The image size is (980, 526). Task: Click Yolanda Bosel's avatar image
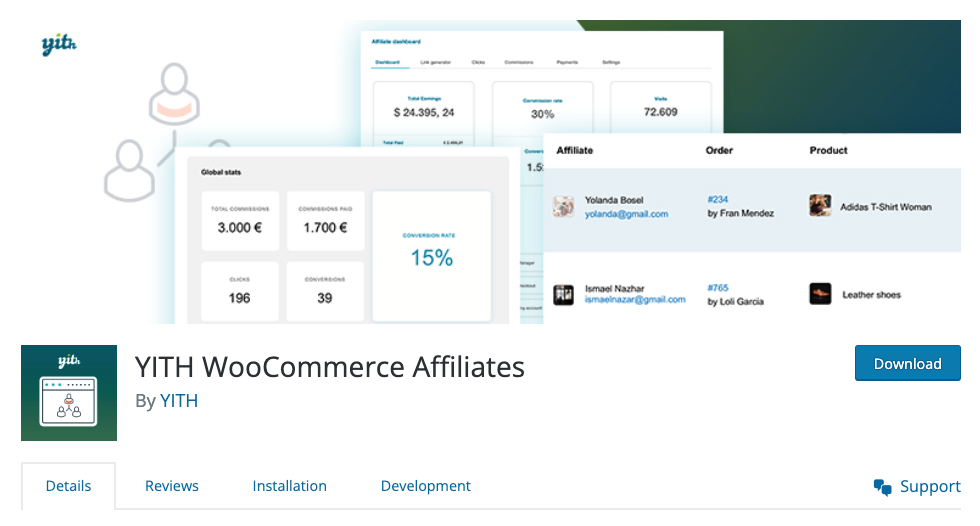tap(564, 206)
